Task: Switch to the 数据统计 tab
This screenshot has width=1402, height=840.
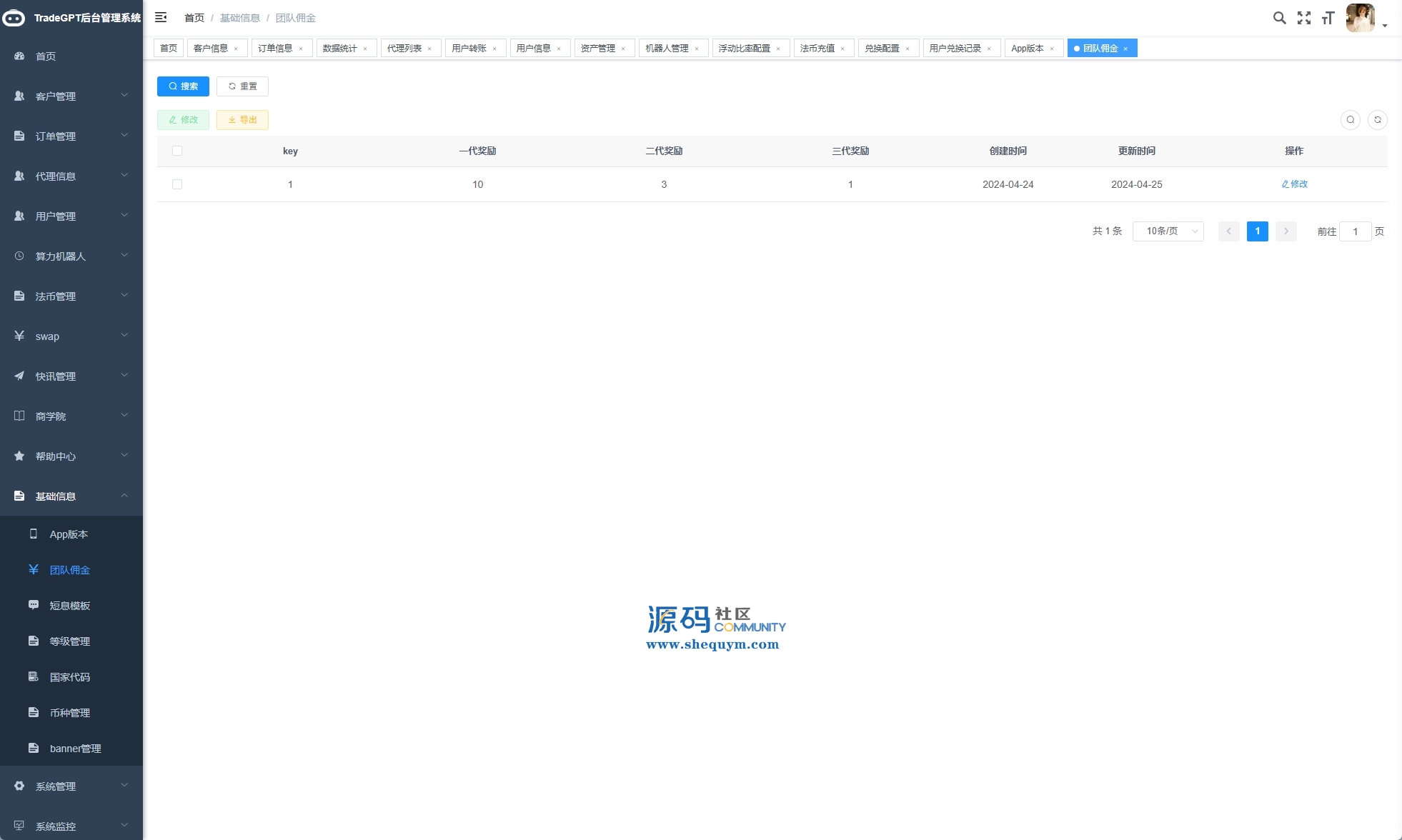Action: [339, 49]
